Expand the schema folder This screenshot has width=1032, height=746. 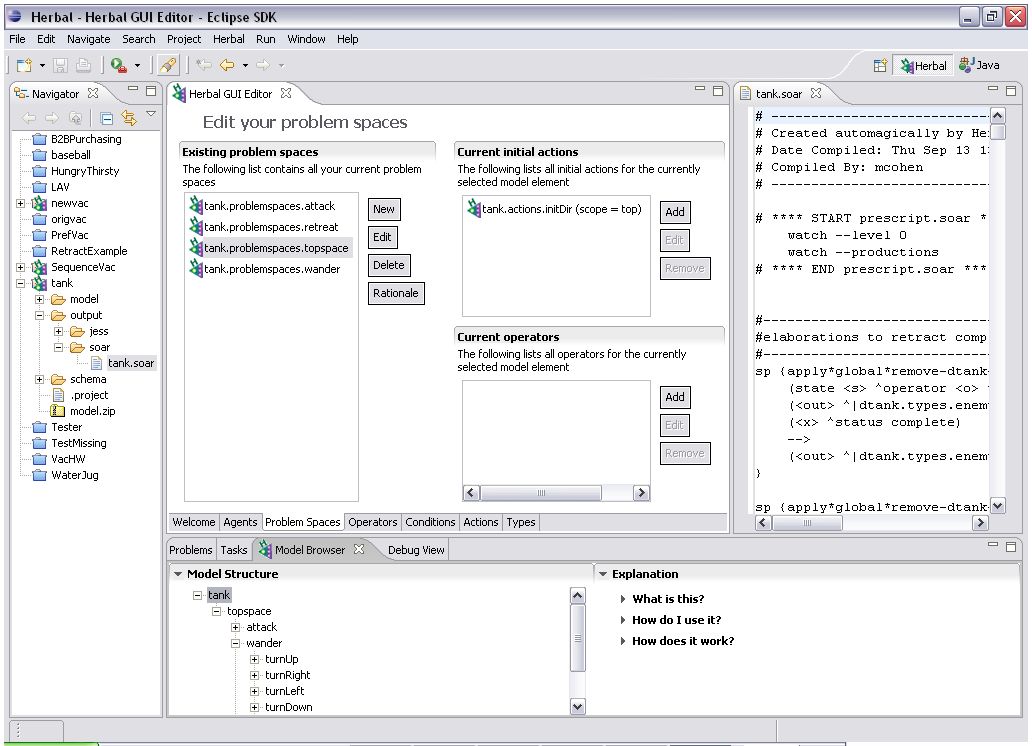[x=39, y=379]
